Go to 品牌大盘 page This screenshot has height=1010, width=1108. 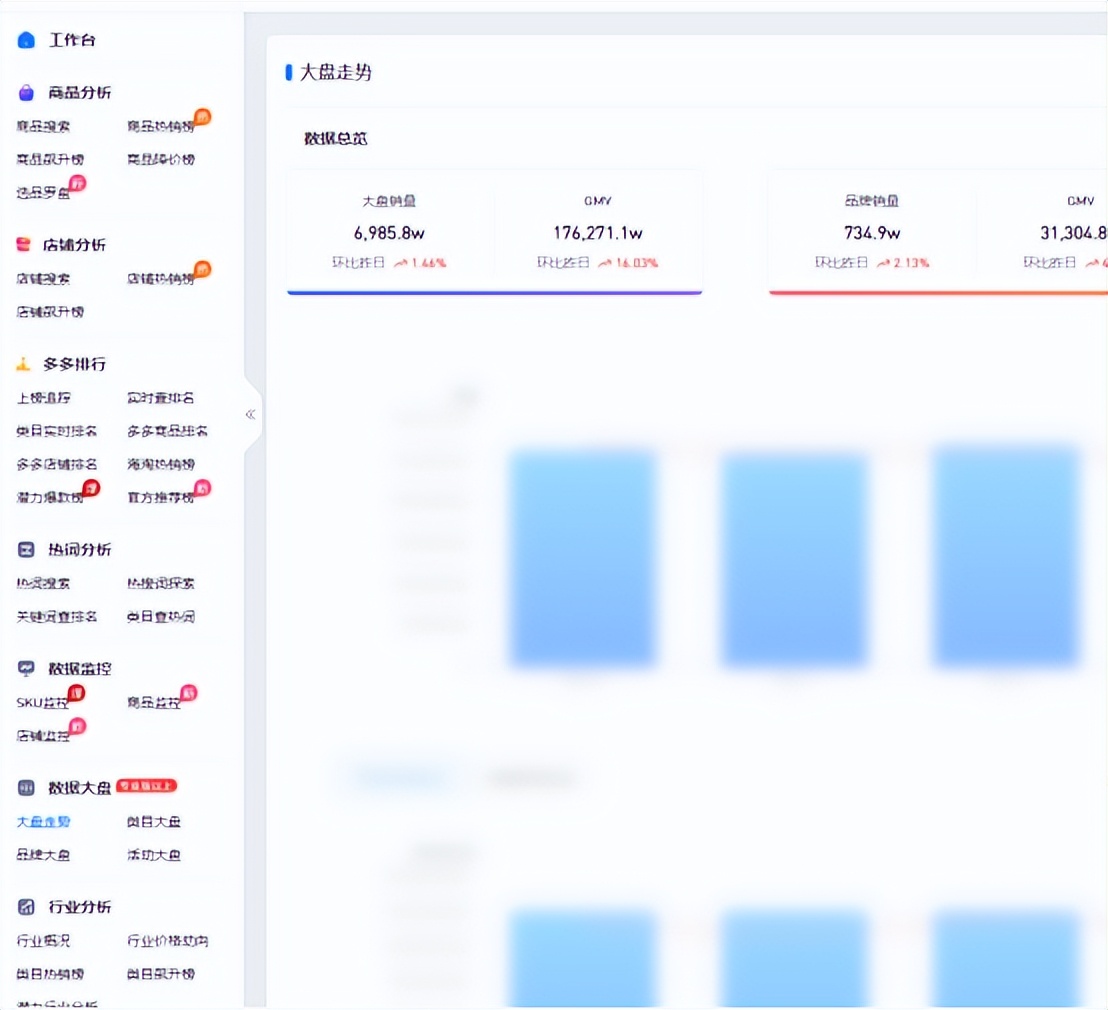pos(43,855)
